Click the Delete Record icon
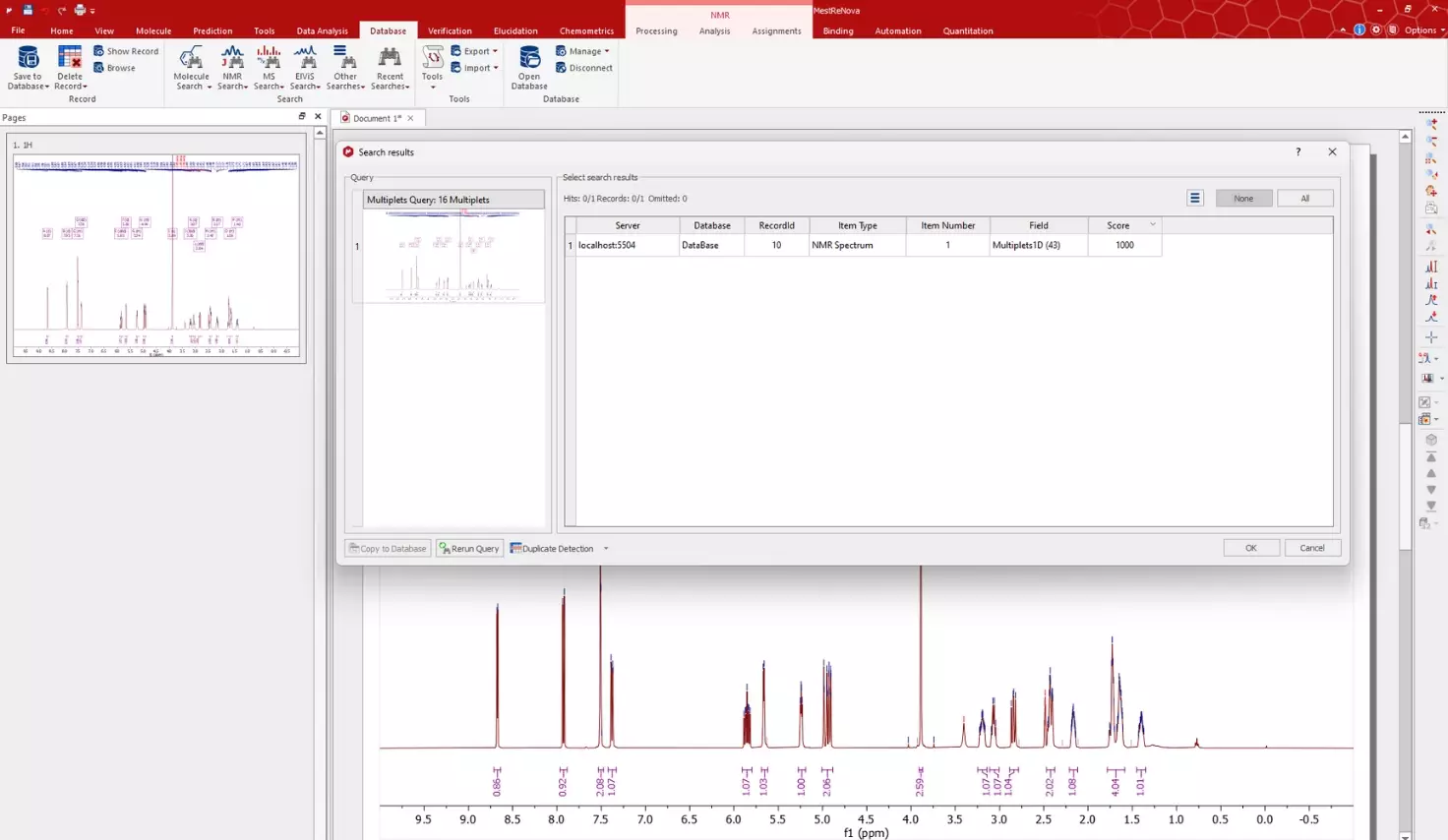The width and height of the screenshot is (1448, 840). [x=70, y=59]
